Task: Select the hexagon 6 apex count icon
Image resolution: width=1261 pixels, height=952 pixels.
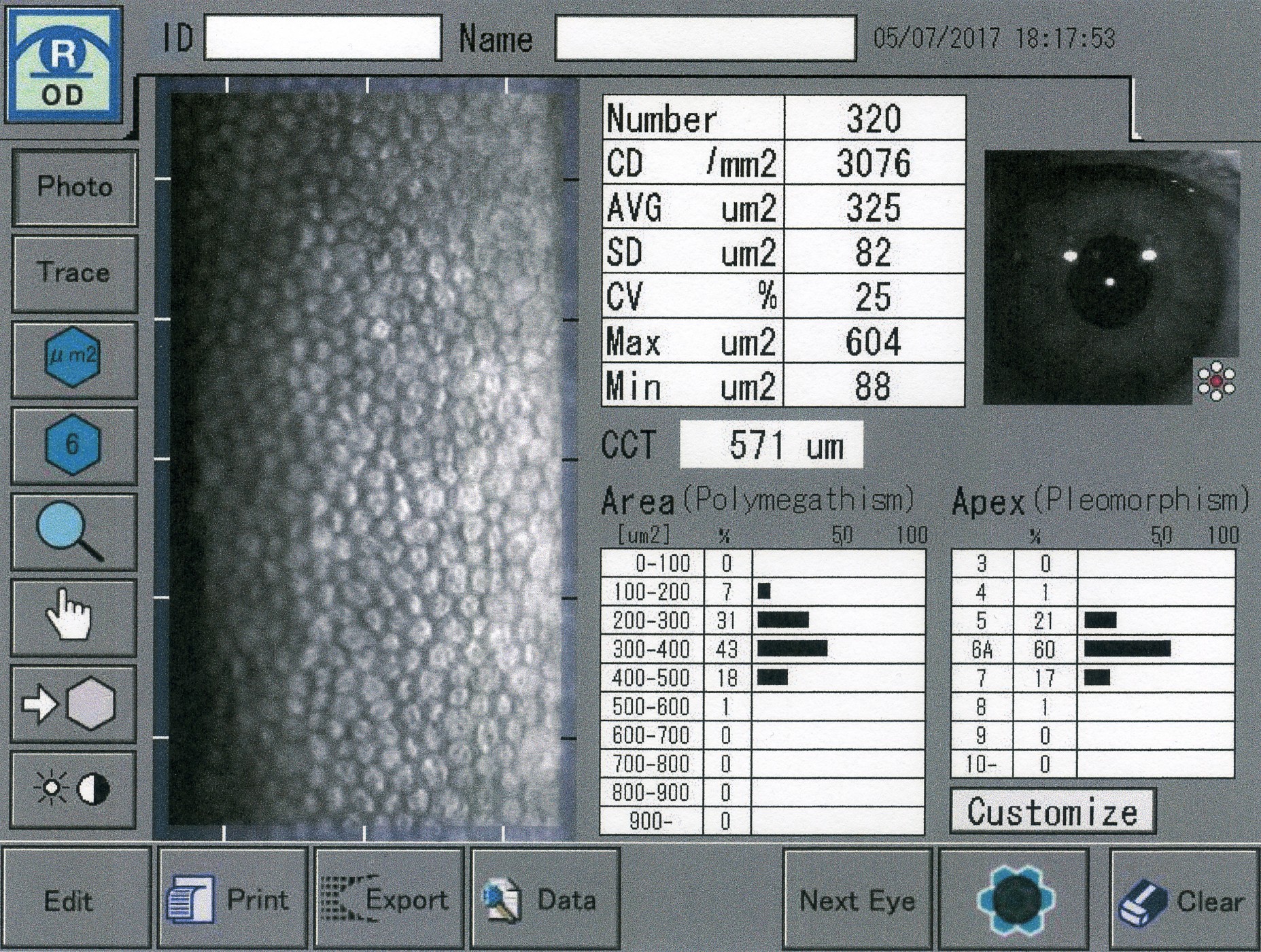Action: (73, 445)
